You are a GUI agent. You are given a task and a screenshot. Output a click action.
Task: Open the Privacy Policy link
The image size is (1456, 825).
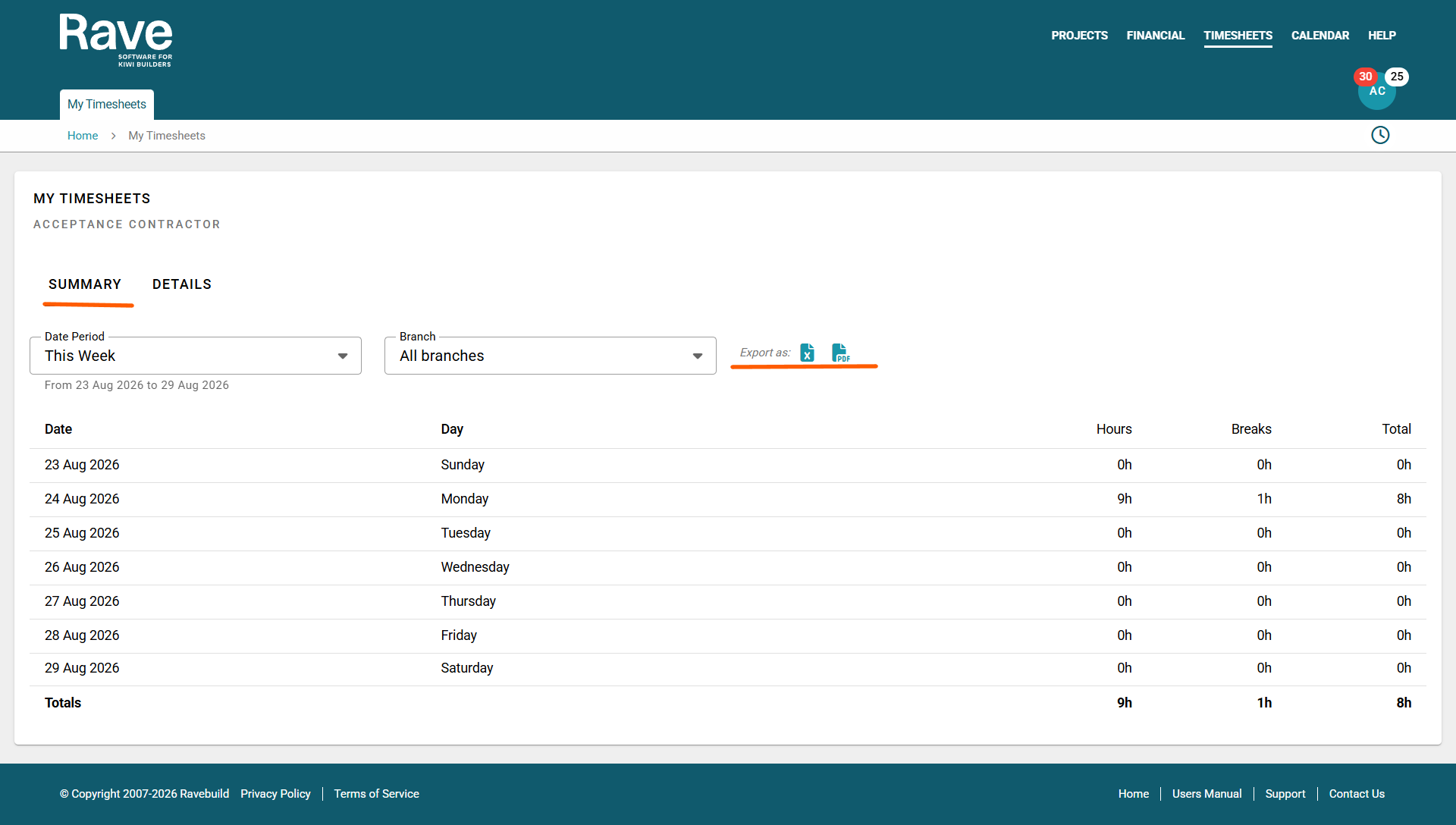[x=275, y=794]
